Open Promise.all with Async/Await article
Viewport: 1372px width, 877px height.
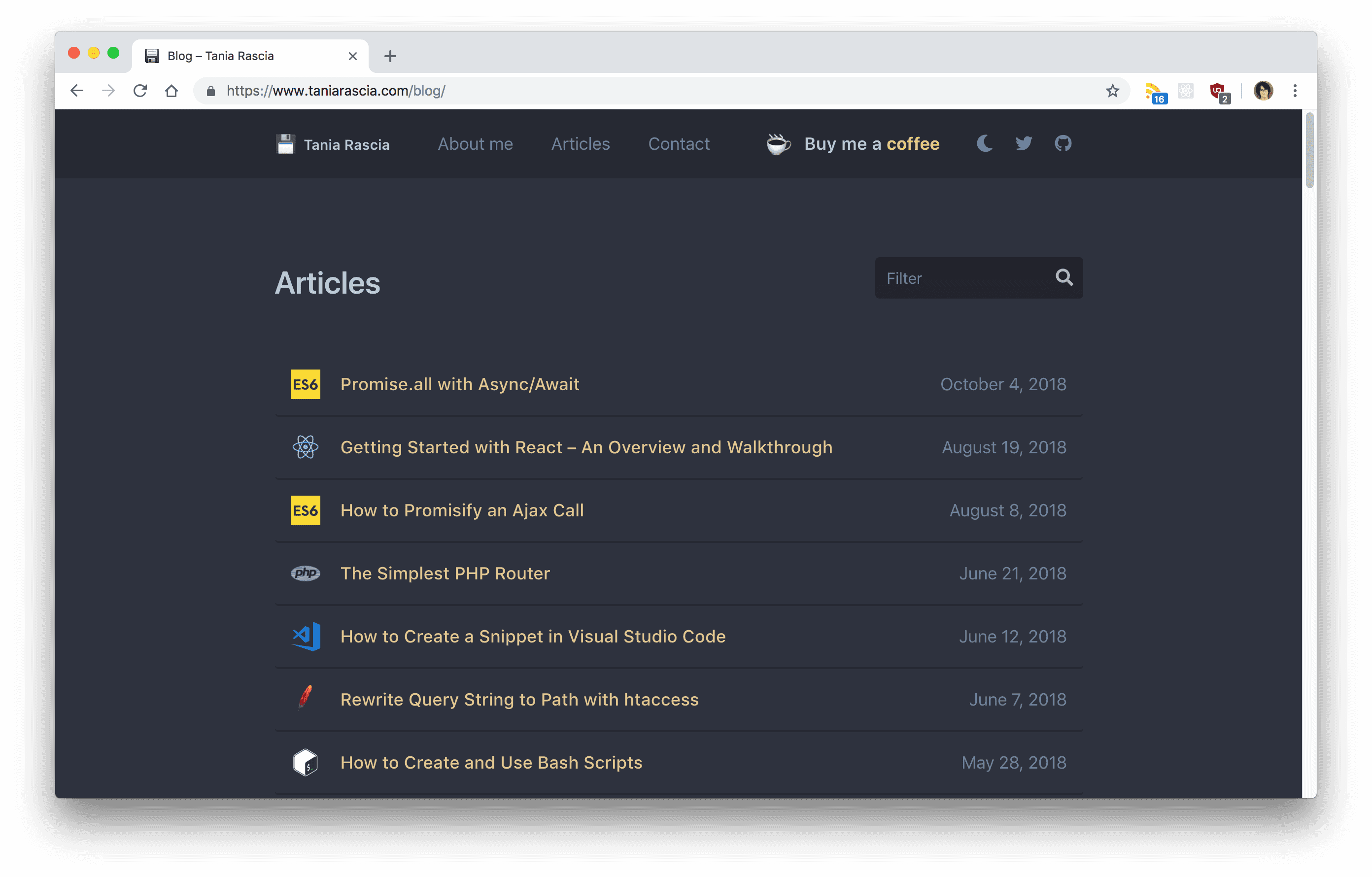point(460,384)
